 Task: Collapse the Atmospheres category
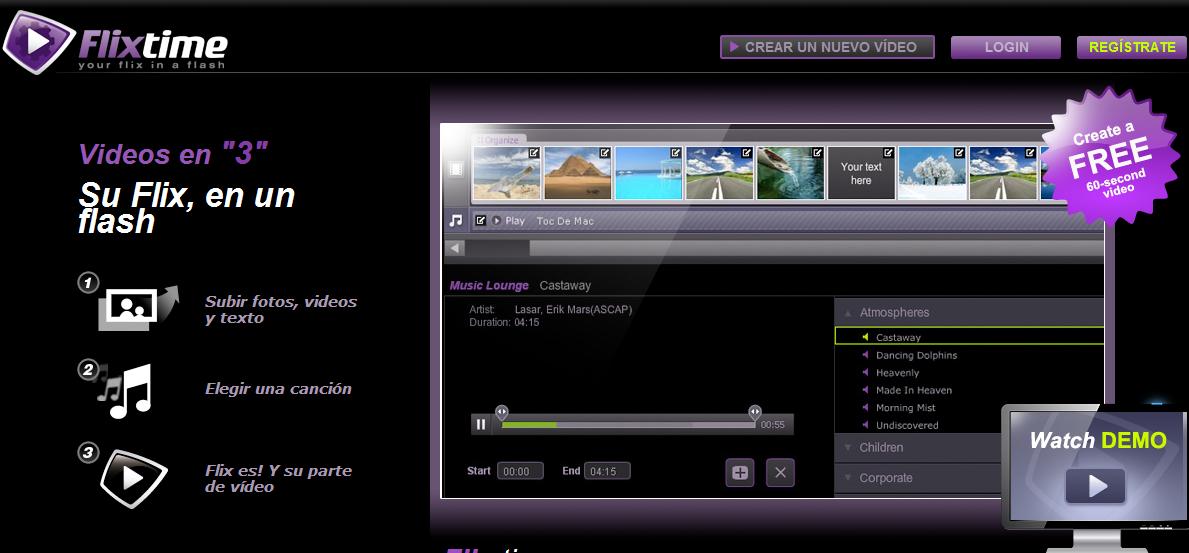[x=969, y=313]
